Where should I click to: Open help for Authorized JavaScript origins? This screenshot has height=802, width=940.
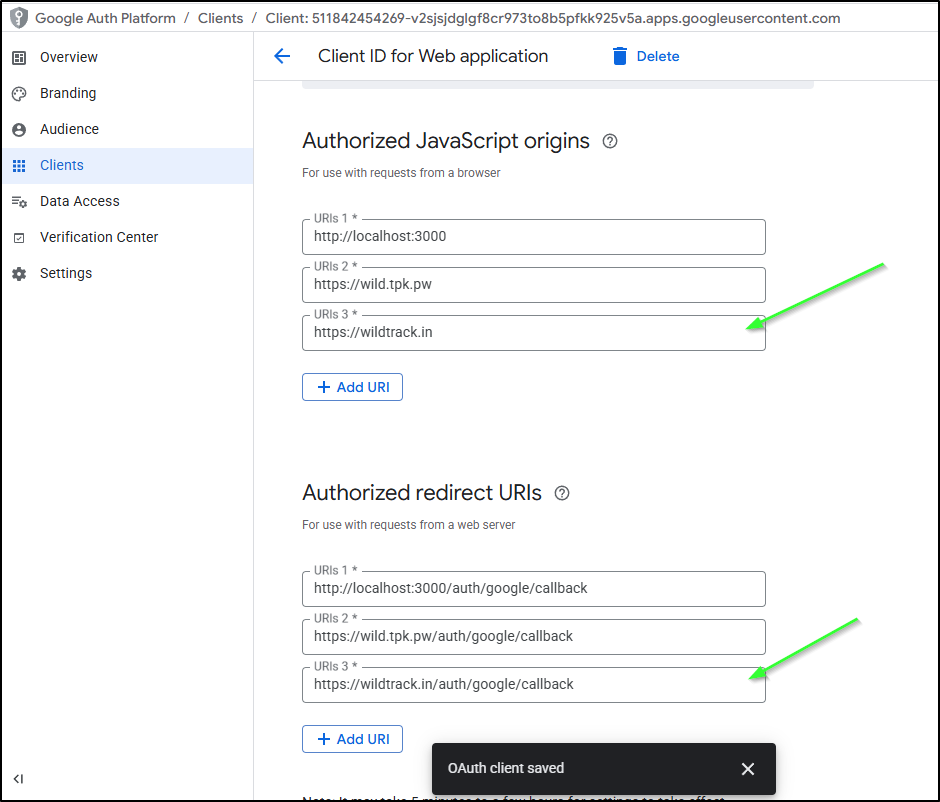610,141
